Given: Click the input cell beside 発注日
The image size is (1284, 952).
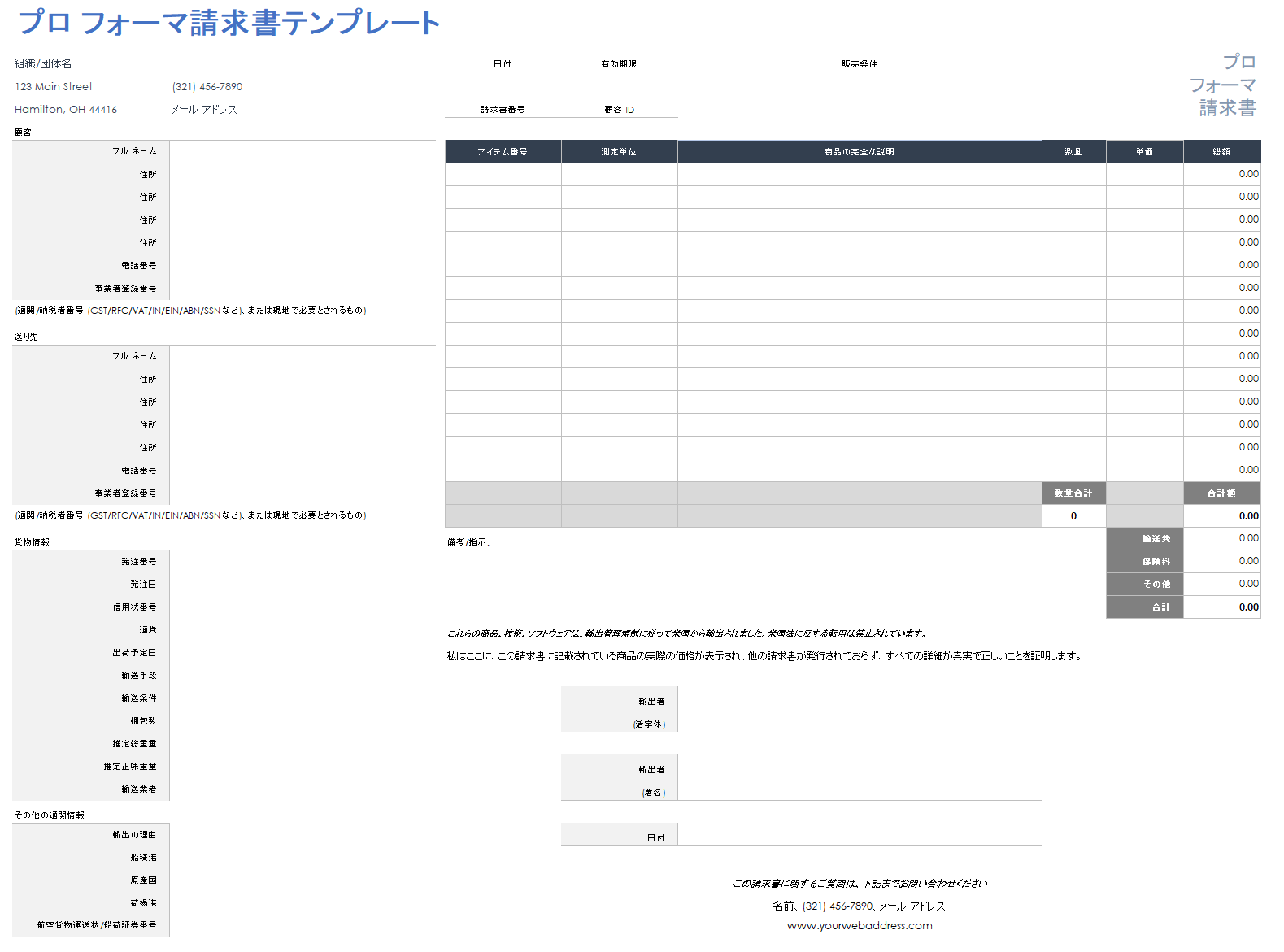Looking at the screenshot, I should click(x=303, y=584).
